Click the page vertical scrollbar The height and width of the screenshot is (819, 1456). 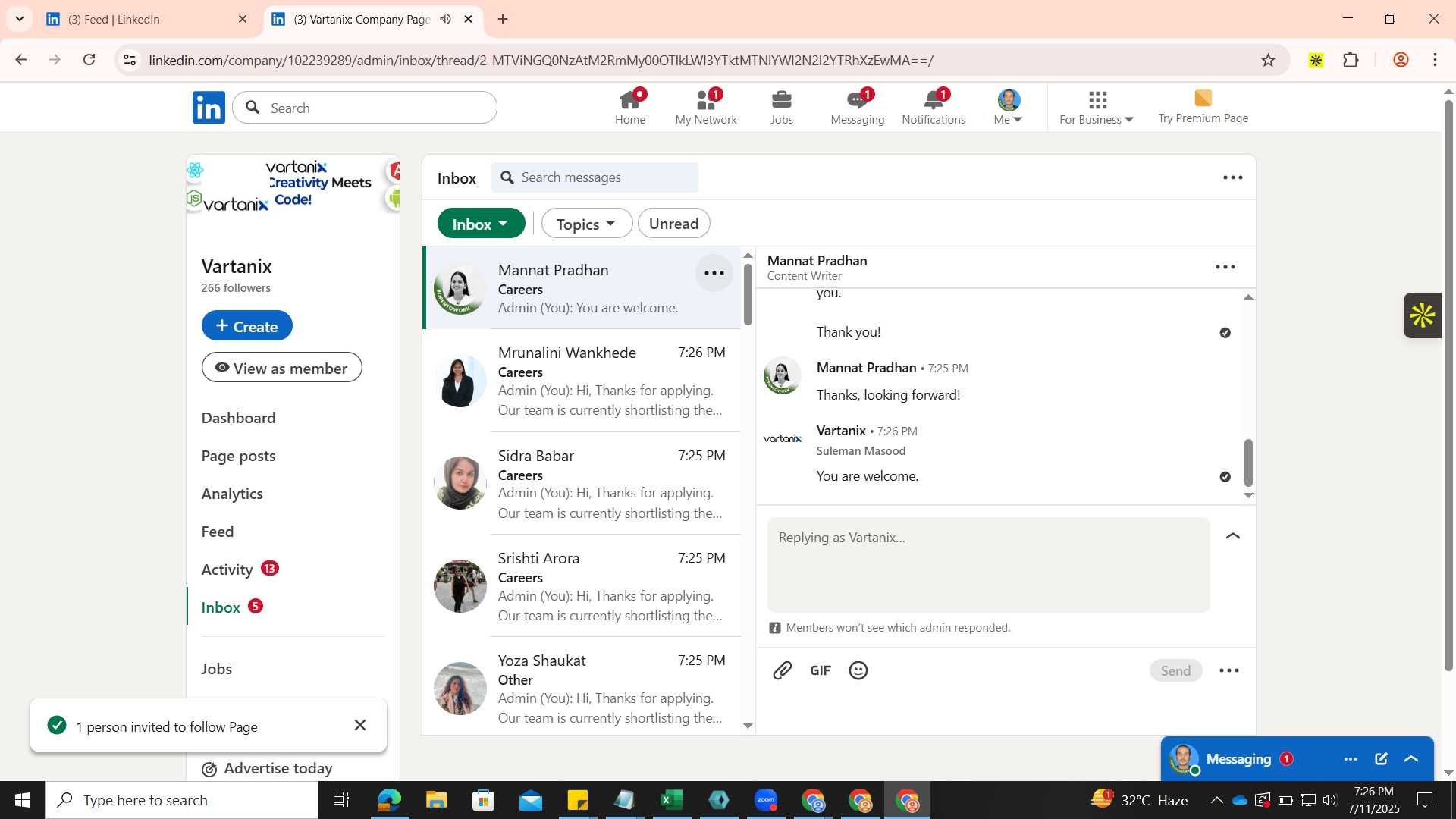pyautogui.click(x=1448, y=385)
